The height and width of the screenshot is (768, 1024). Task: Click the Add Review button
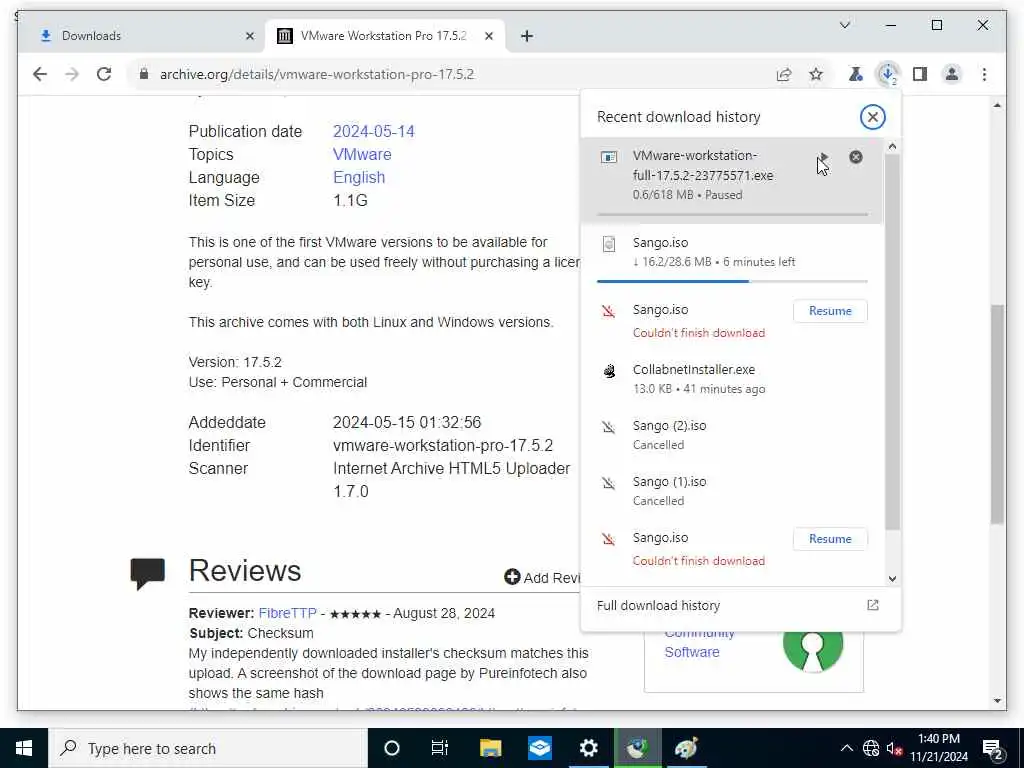(542, 577)
